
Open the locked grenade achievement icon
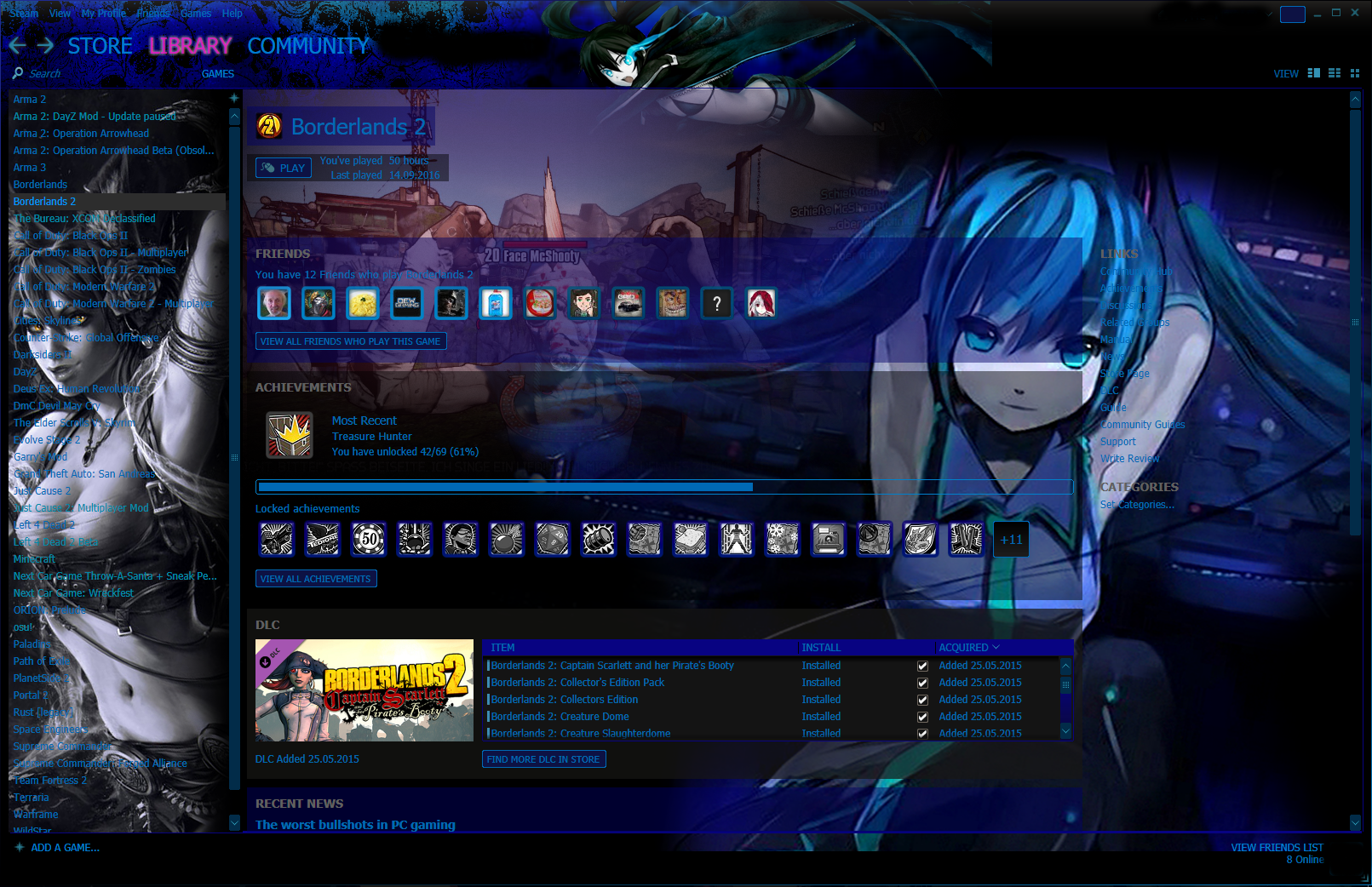click(507, 539)
